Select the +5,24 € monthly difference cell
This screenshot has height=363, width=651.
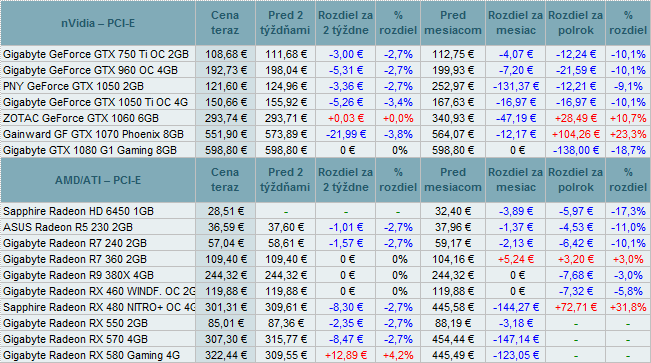click(516, 260)
